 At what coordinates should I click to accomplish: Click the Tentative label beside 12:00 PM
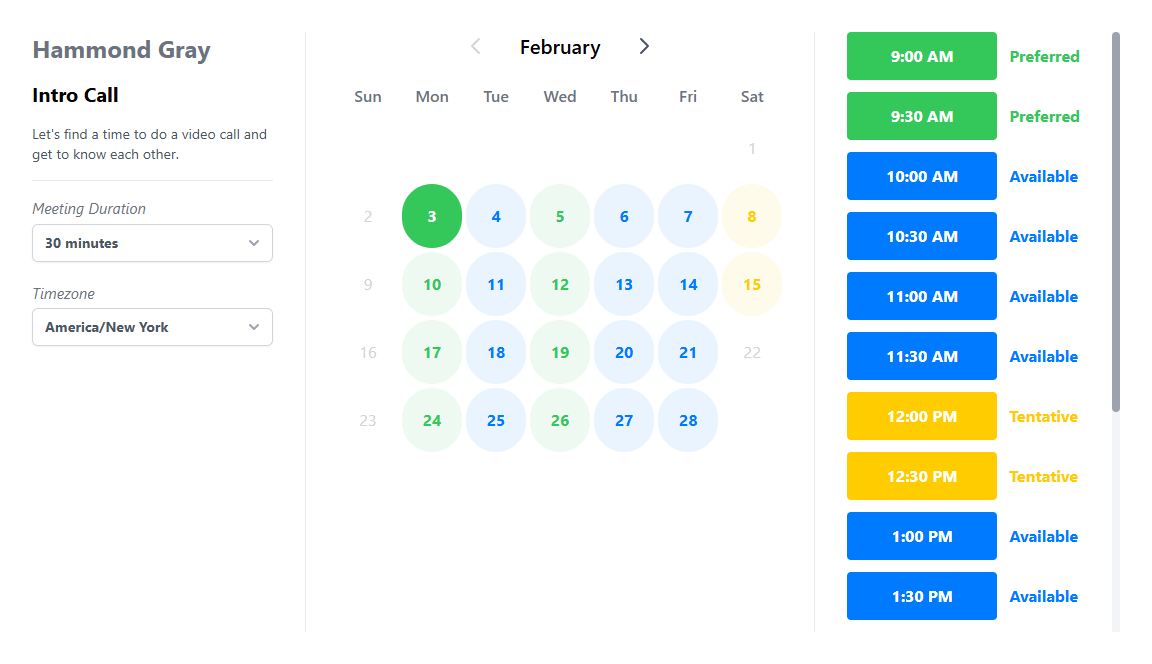pos(1043,416)
